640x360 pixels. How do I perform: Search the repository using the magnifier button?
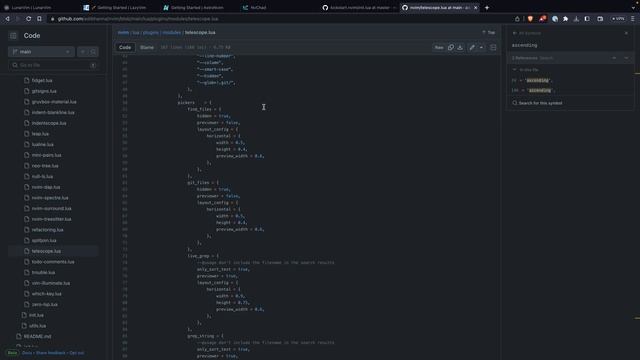tap(93, 52)
